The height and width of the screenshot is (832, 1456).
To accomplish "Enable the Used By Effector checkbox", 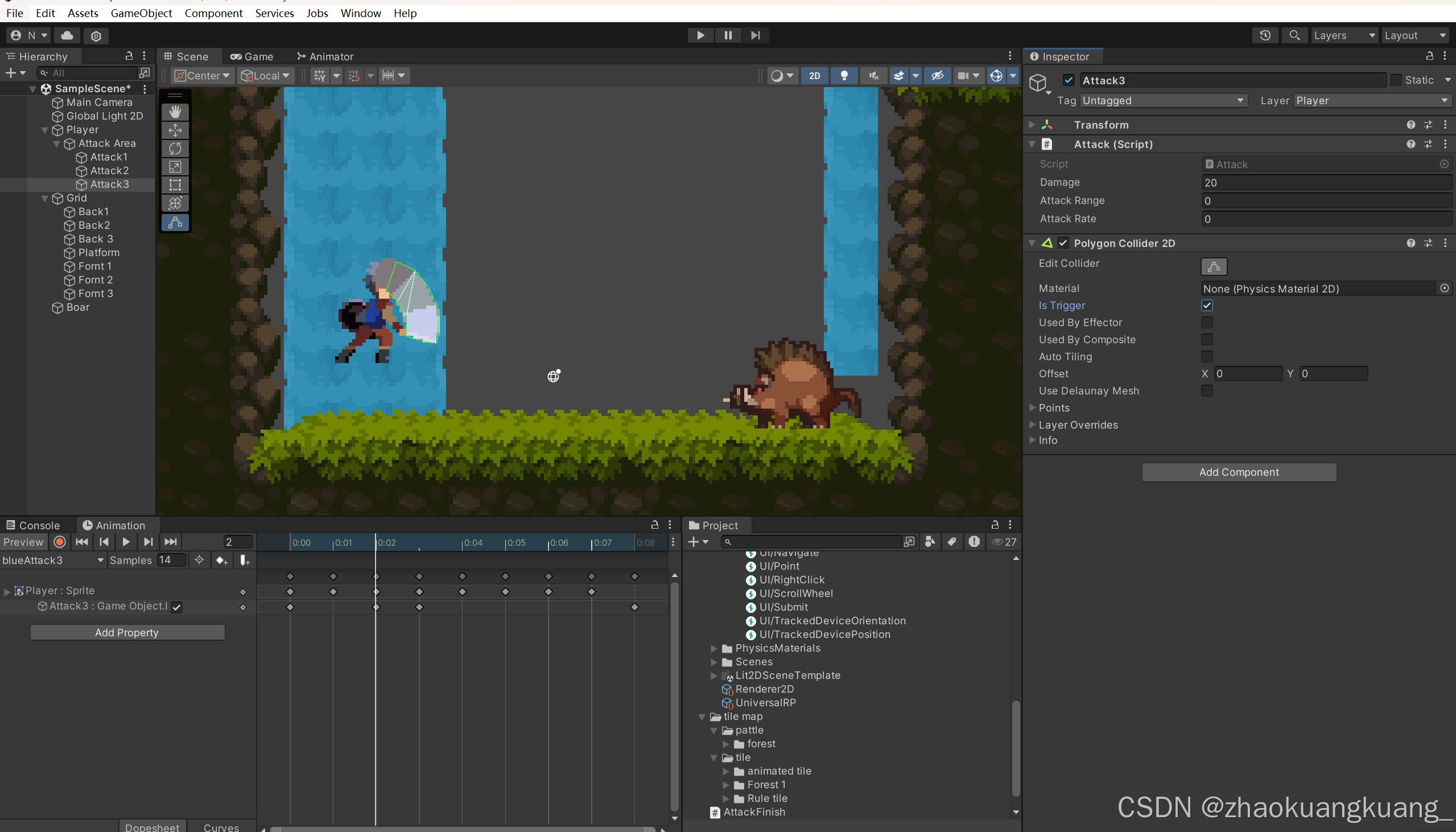I will coord(1206,323).
